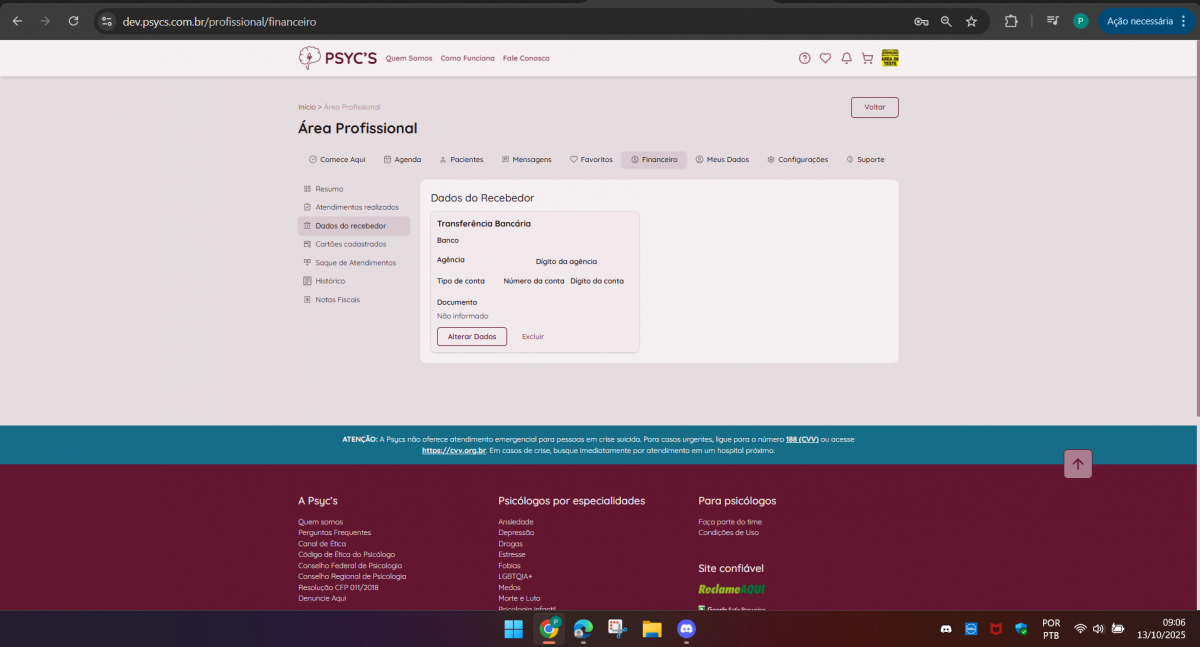
Task: Click the scroll-to-top arrow button
Action: pyautogui.click(x=1077, y=464)
